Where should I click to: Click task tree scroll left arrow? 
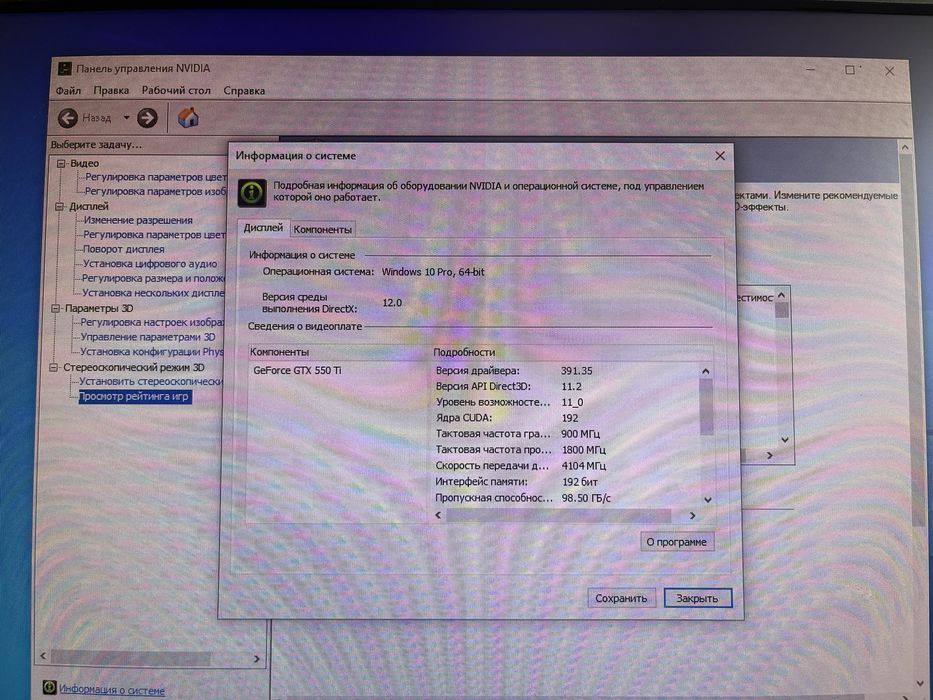click(43, 656)
